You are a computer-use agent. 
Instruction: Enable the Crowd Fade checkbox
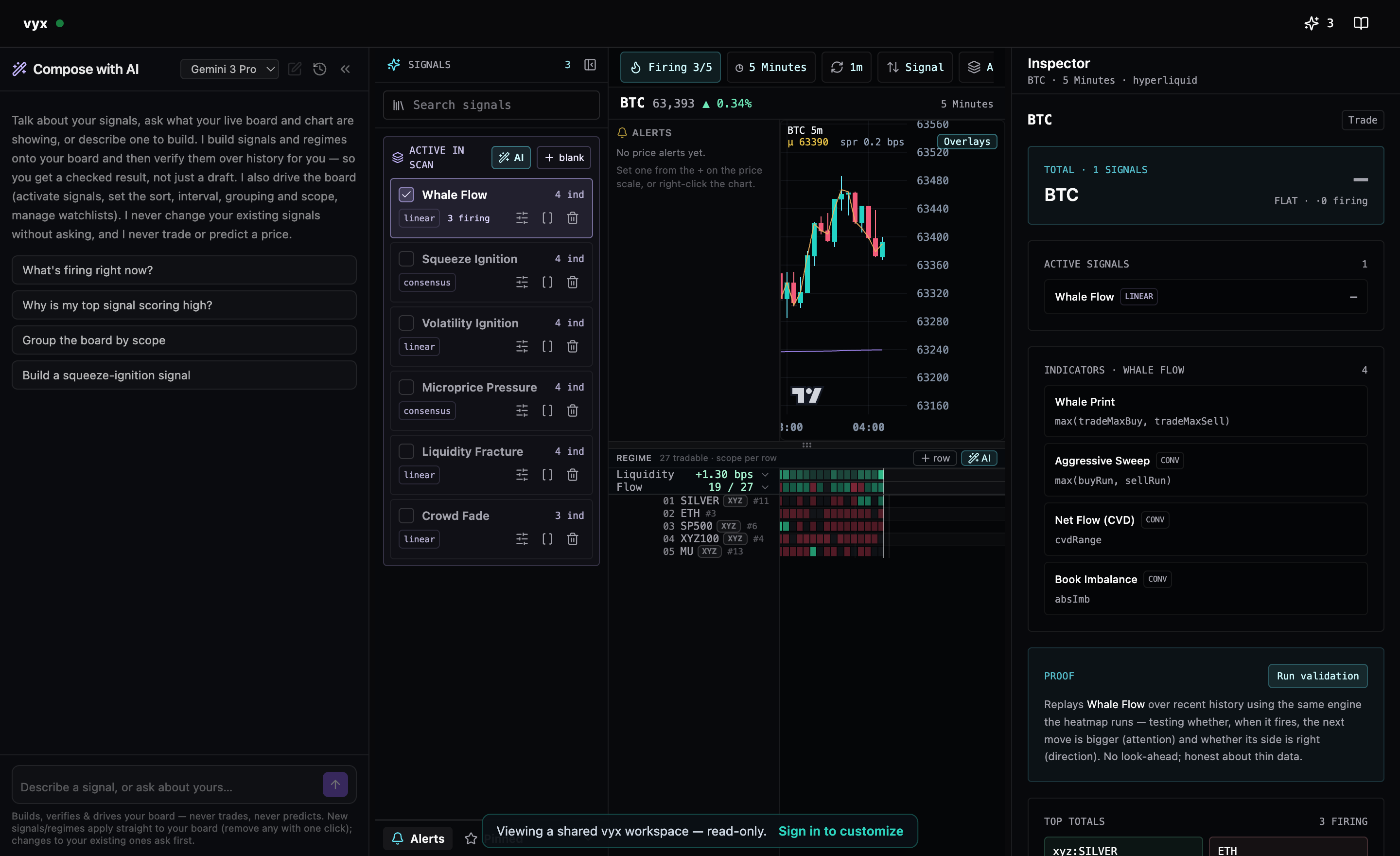coord(406,516)
